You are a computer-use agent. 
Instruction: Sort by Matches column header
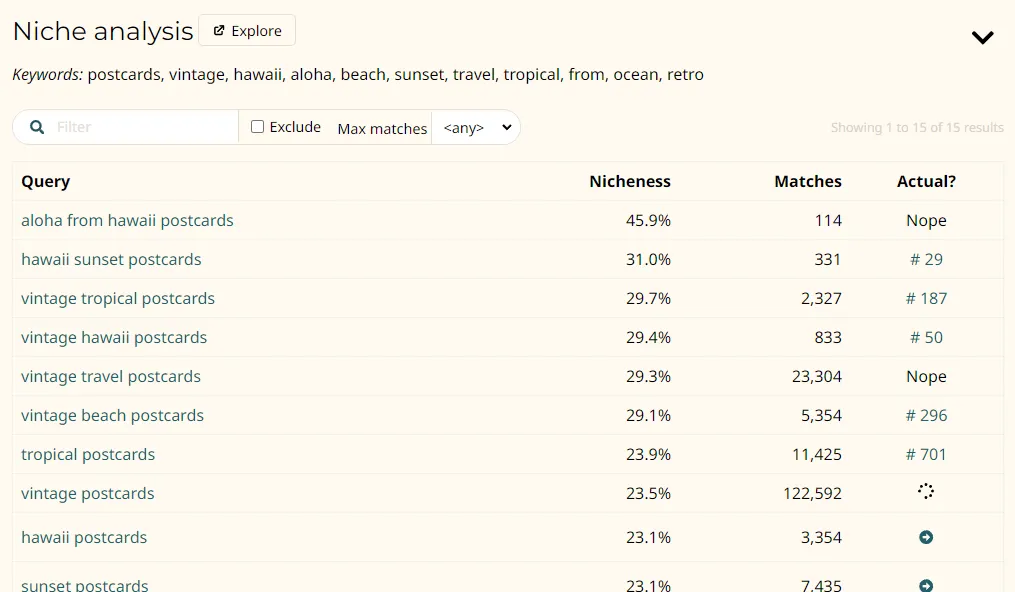[807, 182]
